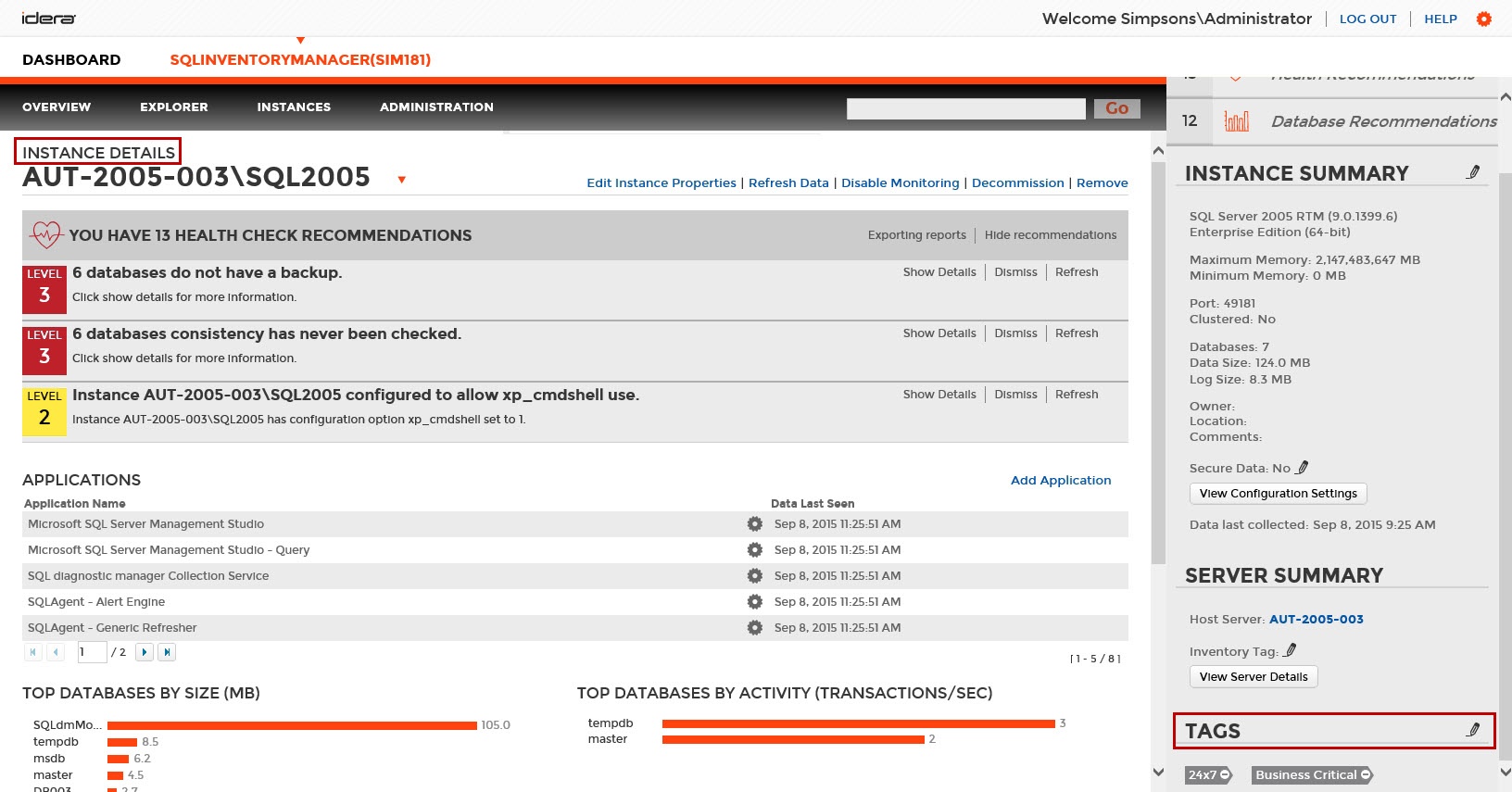
Task: Edit Secure Data with the pencil icon
Action: click(x=1302, y=468)
